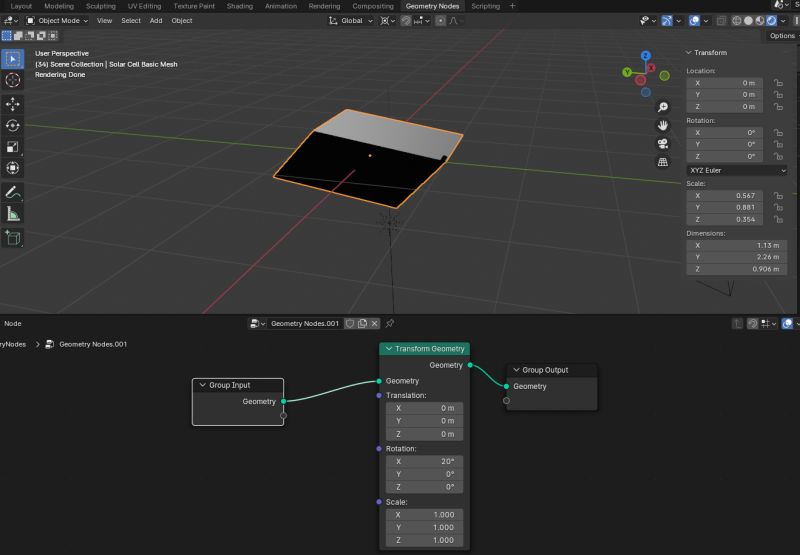Select the Measure tool
Screen dimensions: 800x555
point(13,214)
